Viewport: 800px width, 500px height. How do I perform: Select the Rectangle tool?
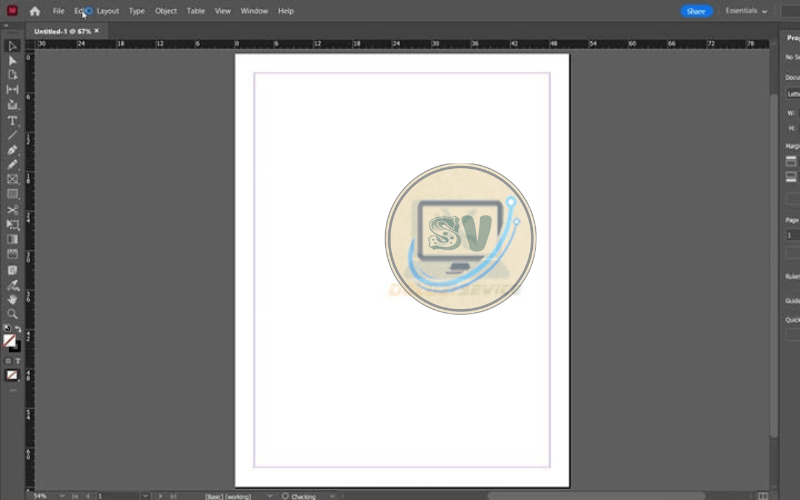[12, 194]
